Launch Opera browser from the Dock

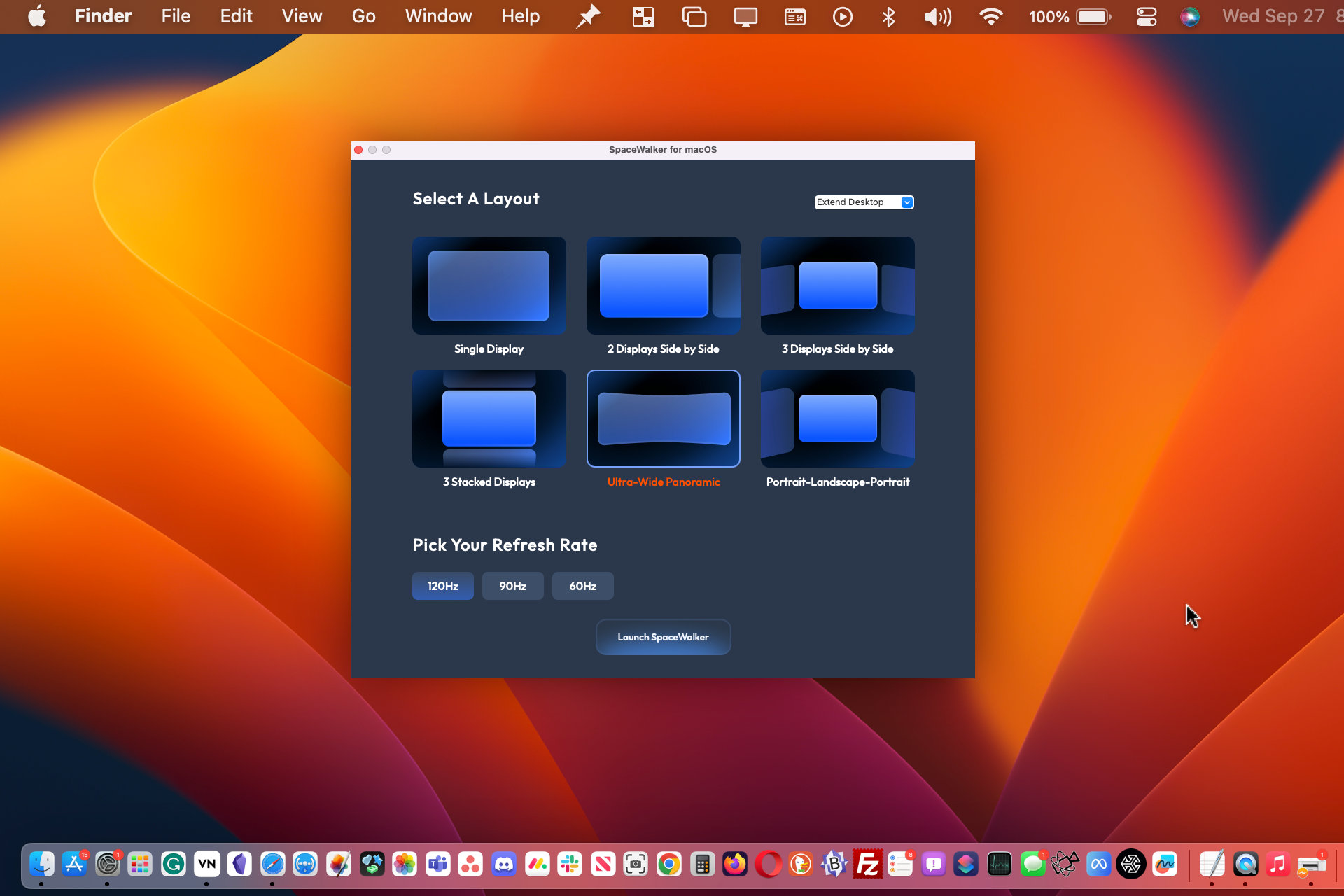(768, 864)
